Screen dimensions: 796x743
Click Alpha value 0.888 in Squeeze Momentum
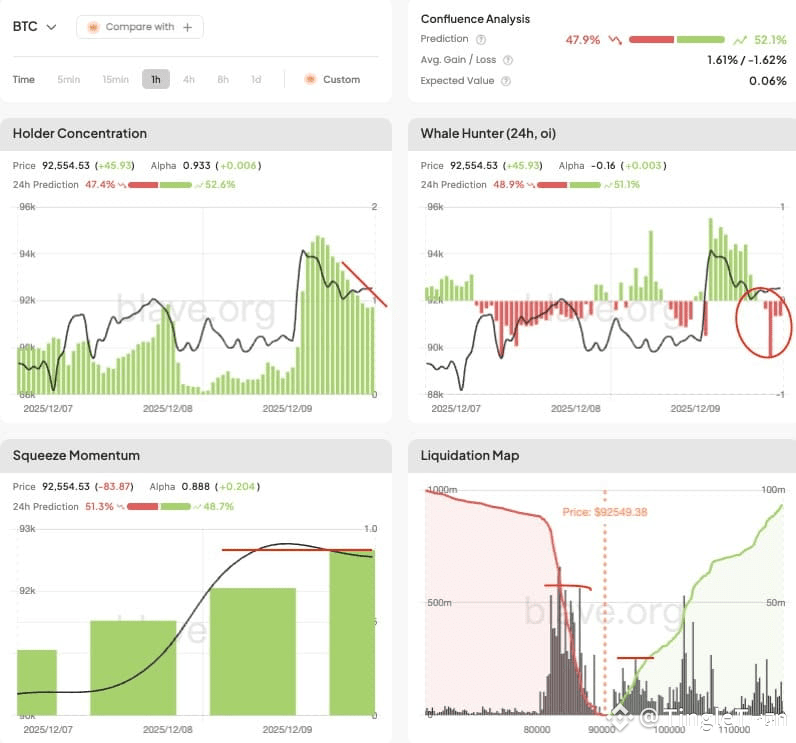(195, 487)
